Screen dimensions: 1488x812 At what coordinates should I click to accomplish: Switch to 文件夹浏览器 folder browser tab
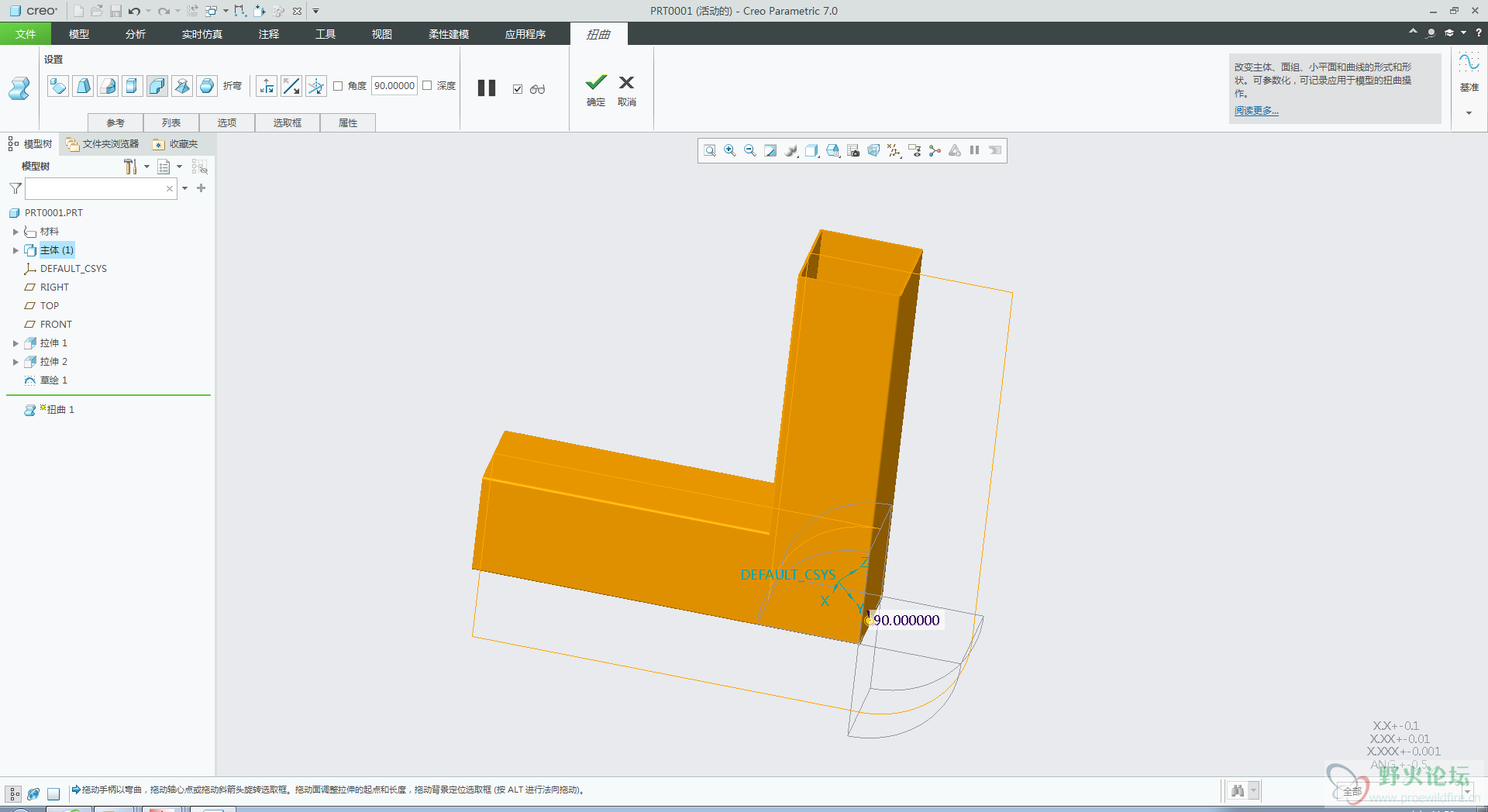coord(102,144)
